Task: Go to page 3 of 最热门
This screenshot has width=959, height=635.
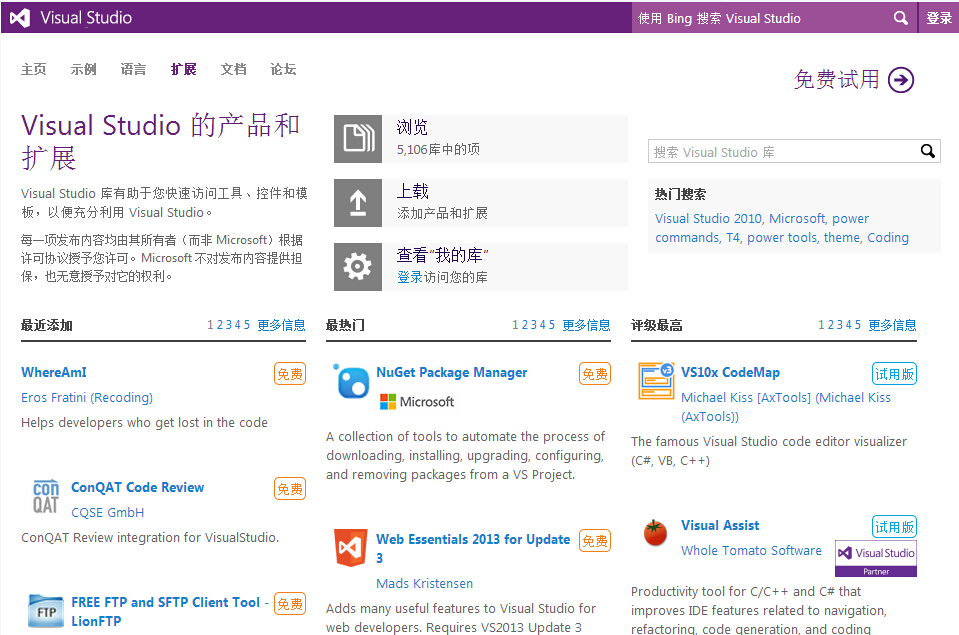Action: click(x=533, y=325)
